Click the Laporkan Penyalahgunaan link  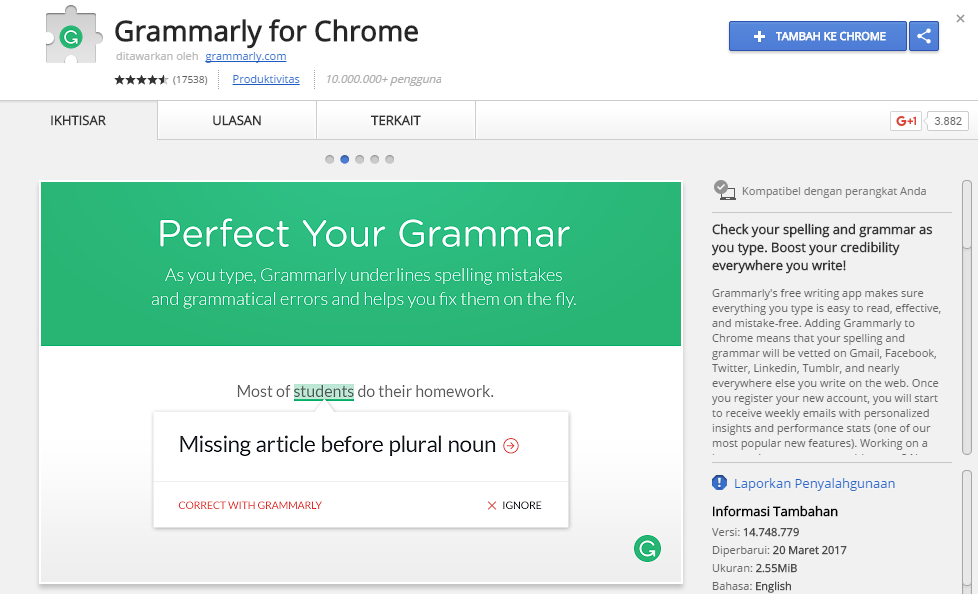814,483
